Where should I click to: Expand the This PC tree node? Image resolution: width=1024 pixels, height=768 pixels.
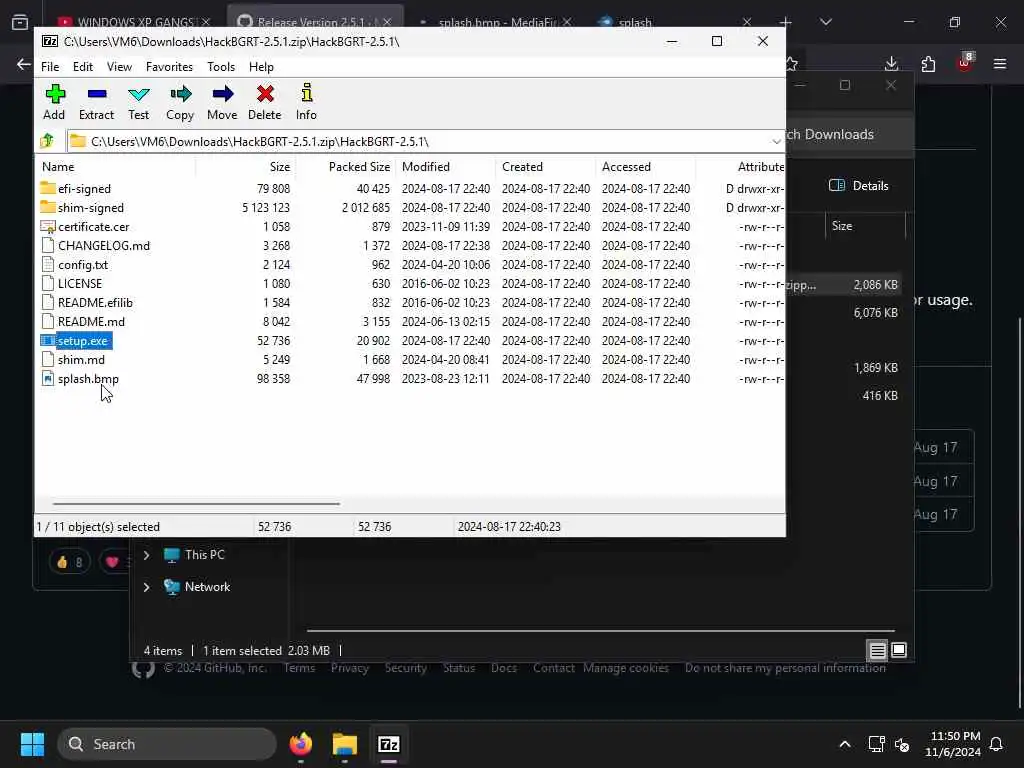point(146,554)
